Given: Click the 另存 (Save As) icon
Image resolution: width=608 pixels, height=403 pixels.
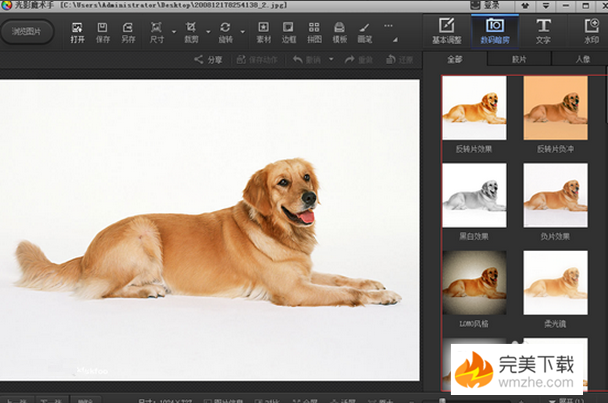Looking at the screenshot, I should click(x=127, y=32).
